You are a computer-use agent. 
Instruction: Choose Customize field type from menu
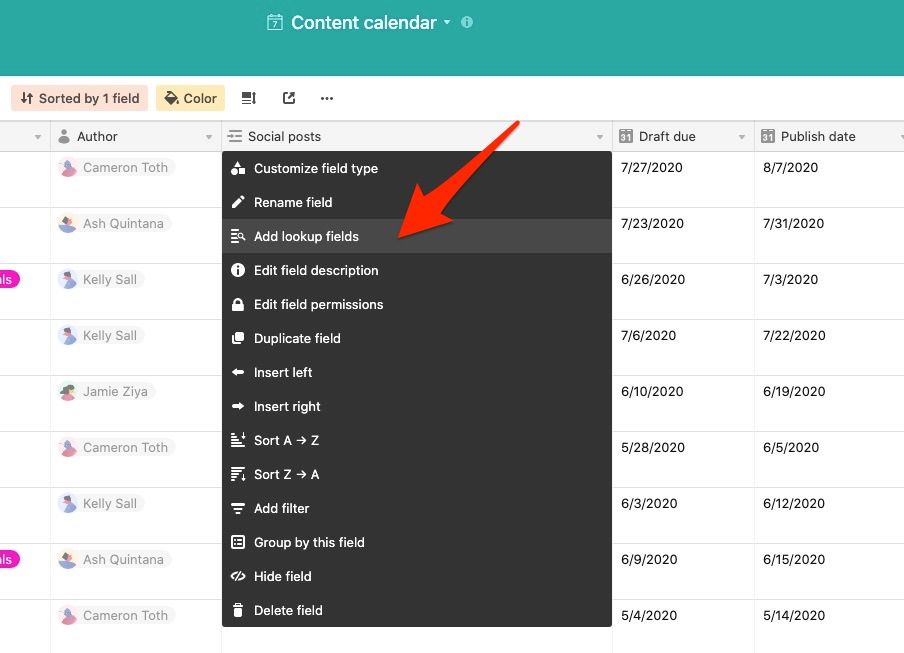pos(417,168)
